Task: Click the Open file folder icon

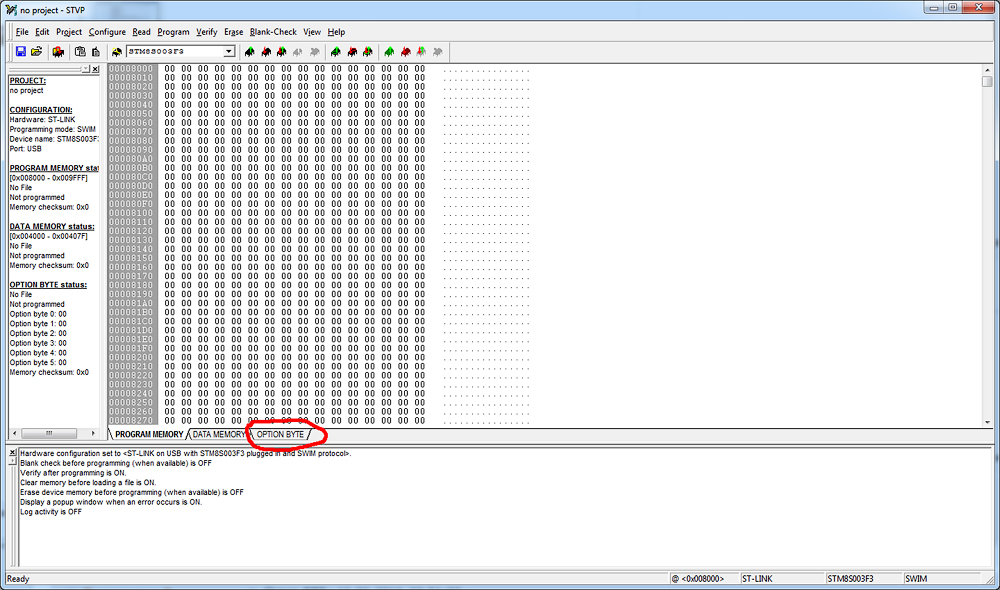Action: click(x=37, y=51)
